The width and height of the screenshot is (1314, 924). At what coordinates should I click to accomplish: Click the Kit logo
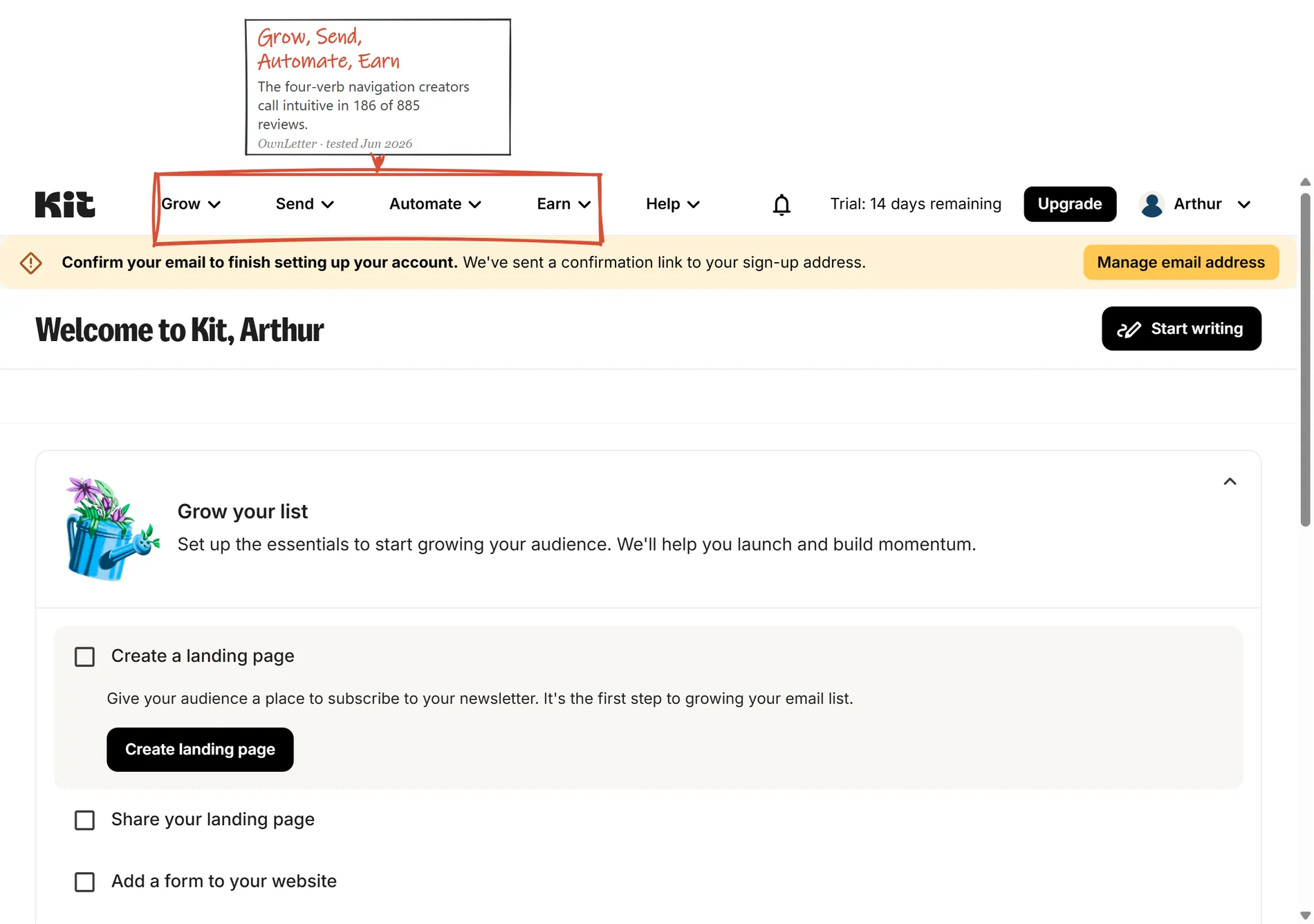[x=65, y=204]
